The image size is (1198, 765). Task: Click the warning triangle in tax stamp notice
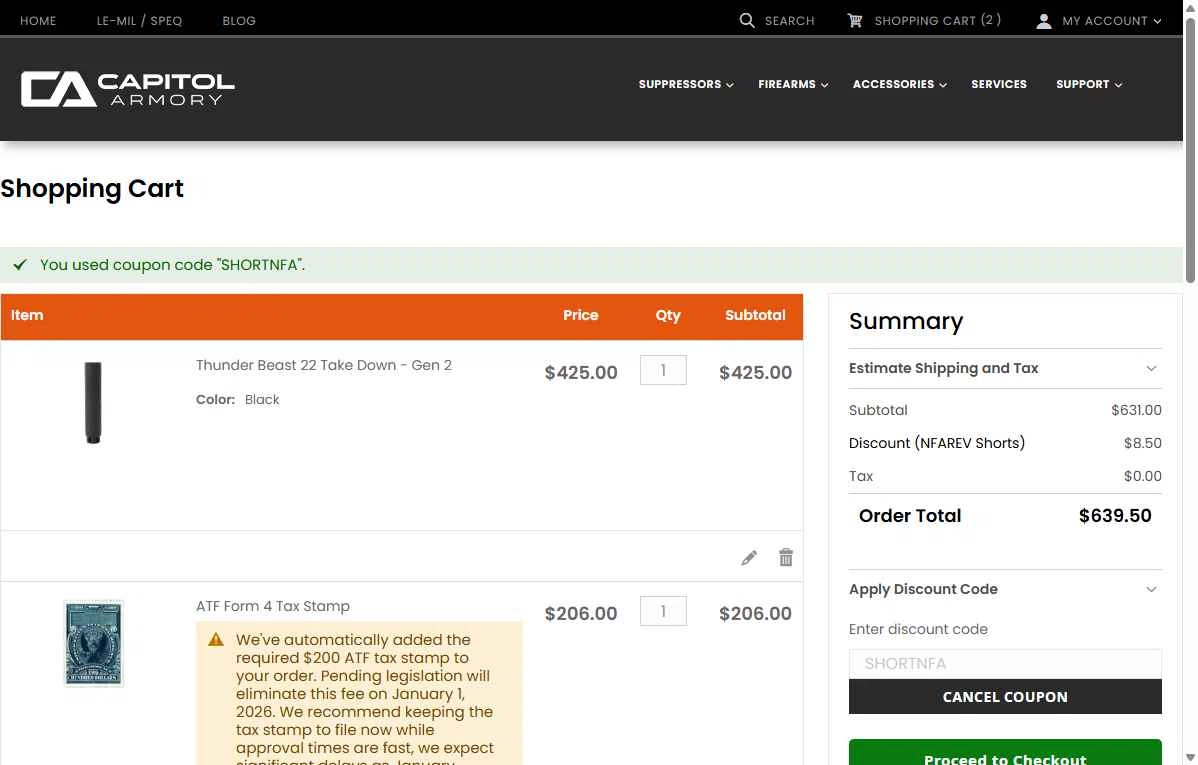click(216, 639)
